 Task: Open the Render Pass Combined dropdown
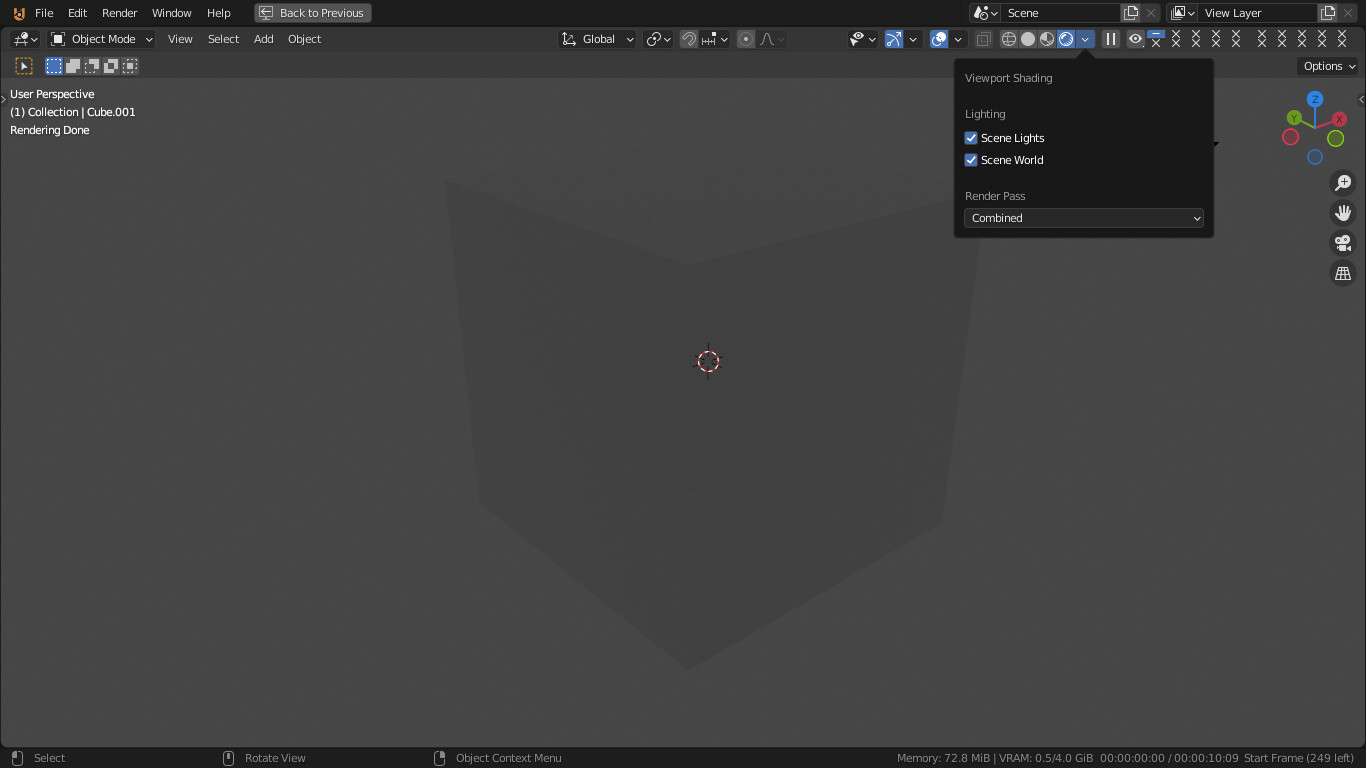pos(1084,218)
